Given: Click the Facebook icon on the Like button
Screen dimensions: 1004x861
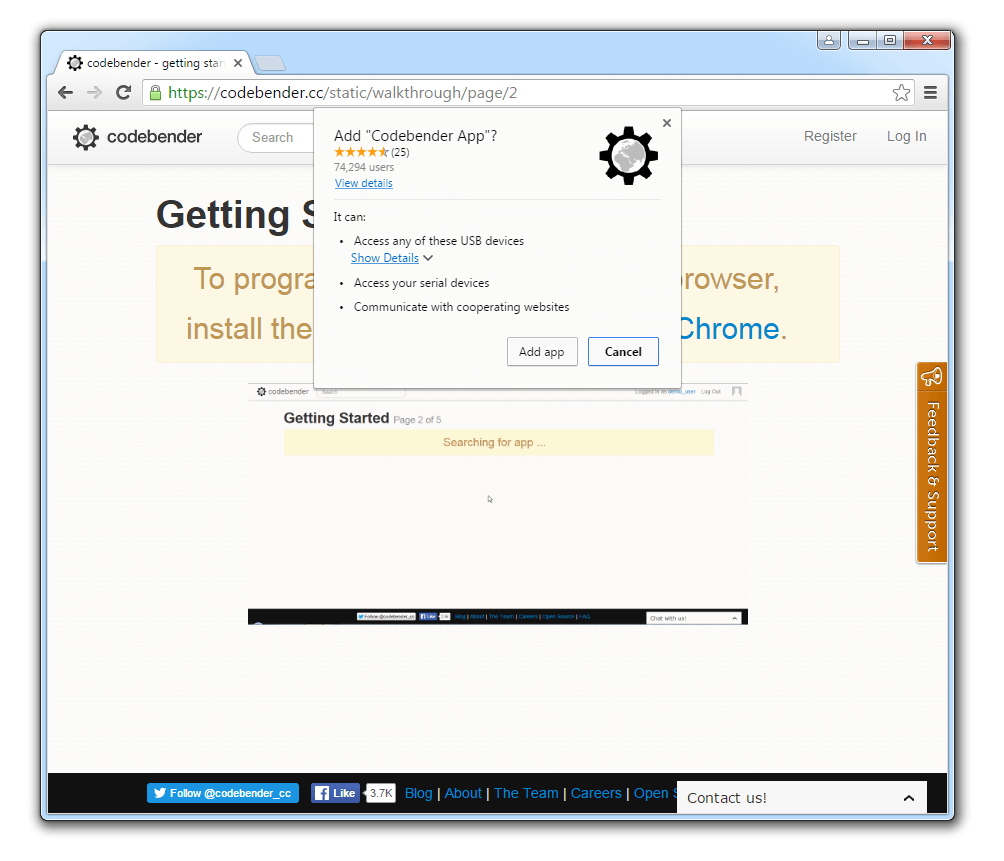Looking at the screenshot, I should [x=322, y=793].
